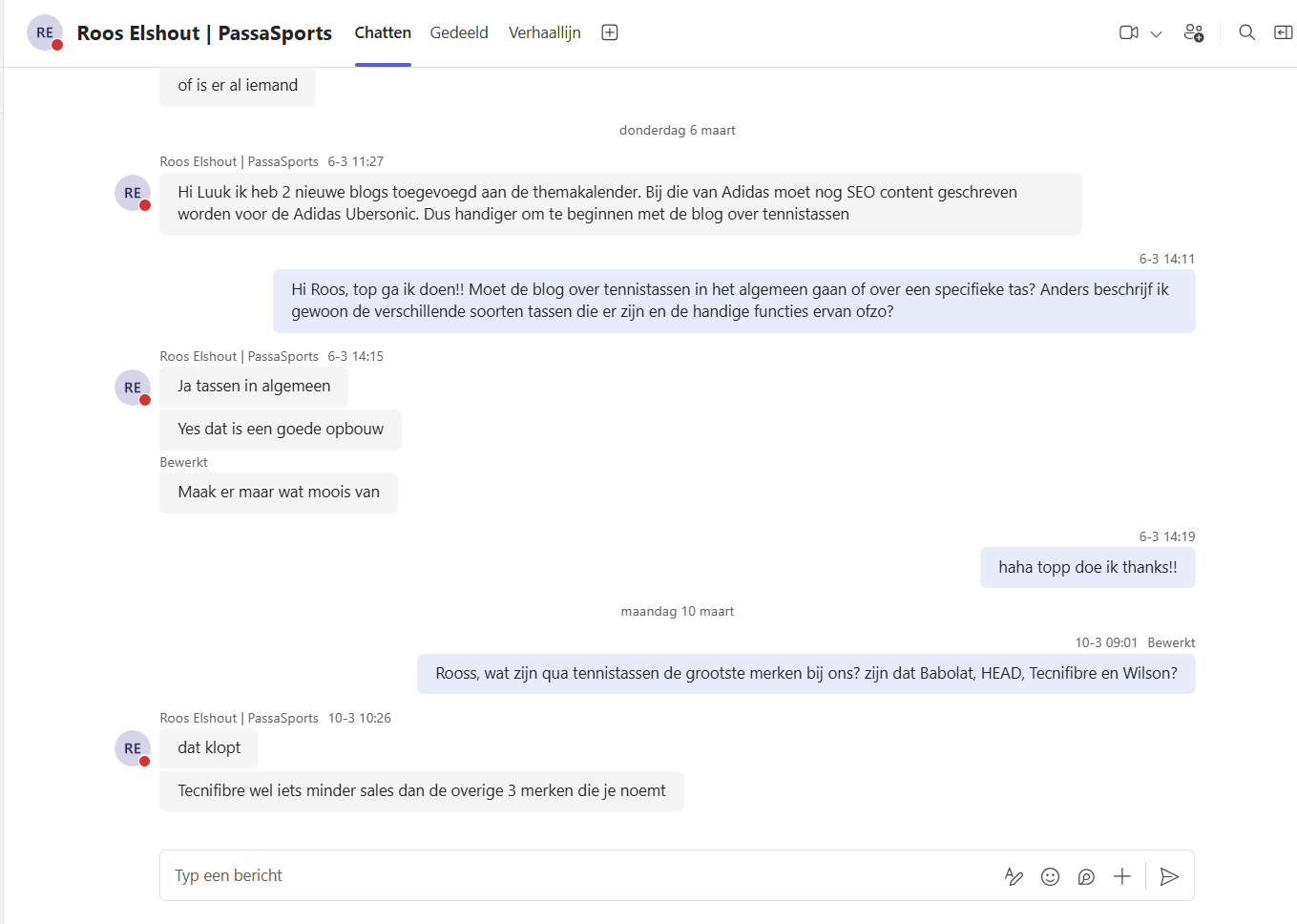Open the emoji picker

coord(1050,876)
